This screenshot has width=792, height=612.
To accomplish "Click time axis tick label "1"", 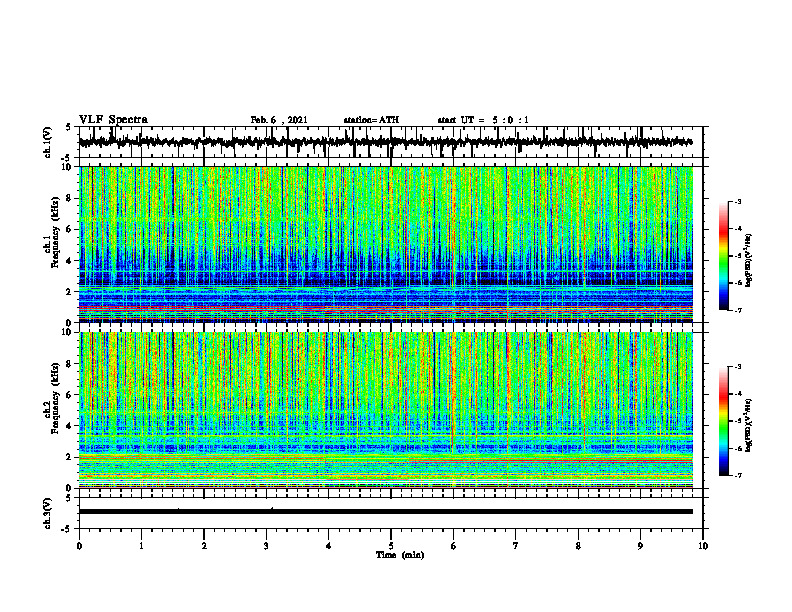I will click(141, 546).
